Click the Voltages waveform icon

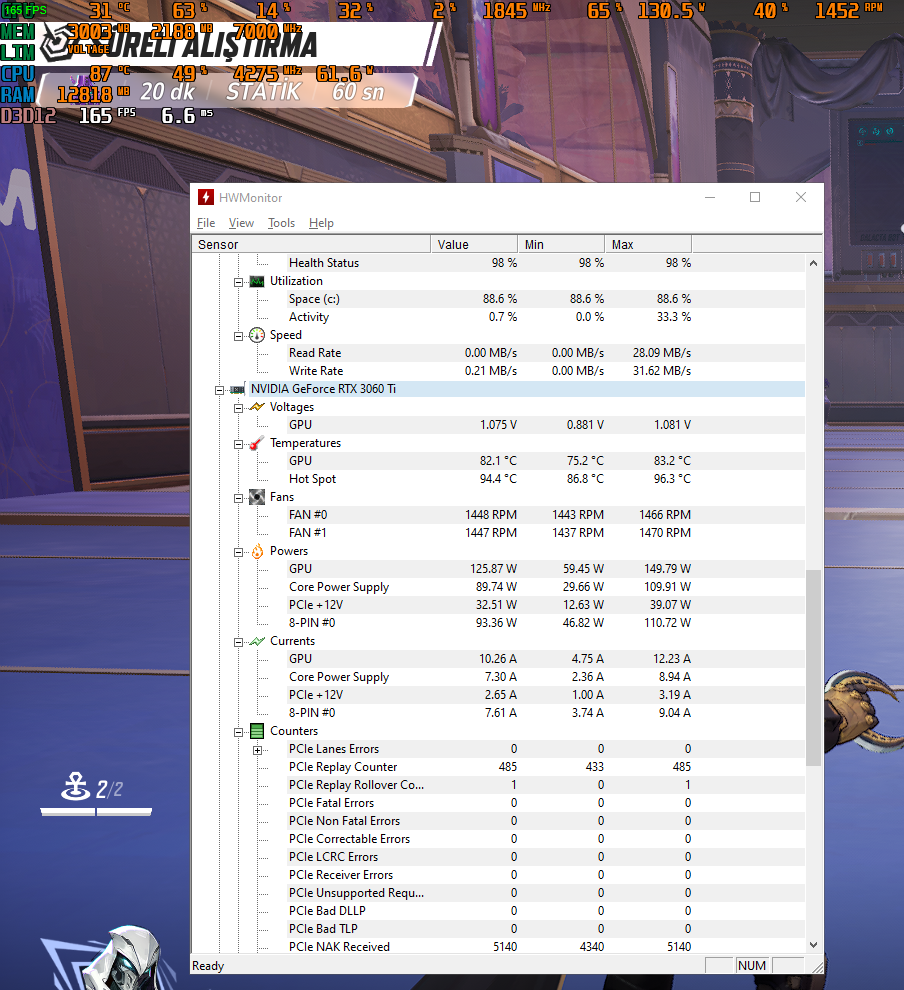tap(256, 407)
